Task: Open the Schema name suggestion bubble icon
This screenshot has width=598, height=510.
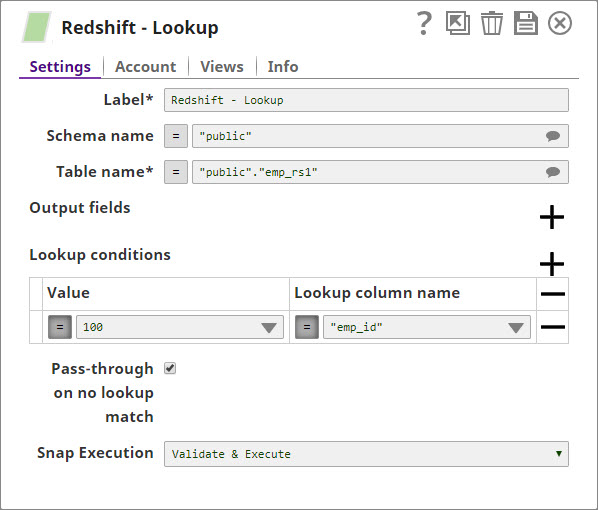Action: [553, 136]
